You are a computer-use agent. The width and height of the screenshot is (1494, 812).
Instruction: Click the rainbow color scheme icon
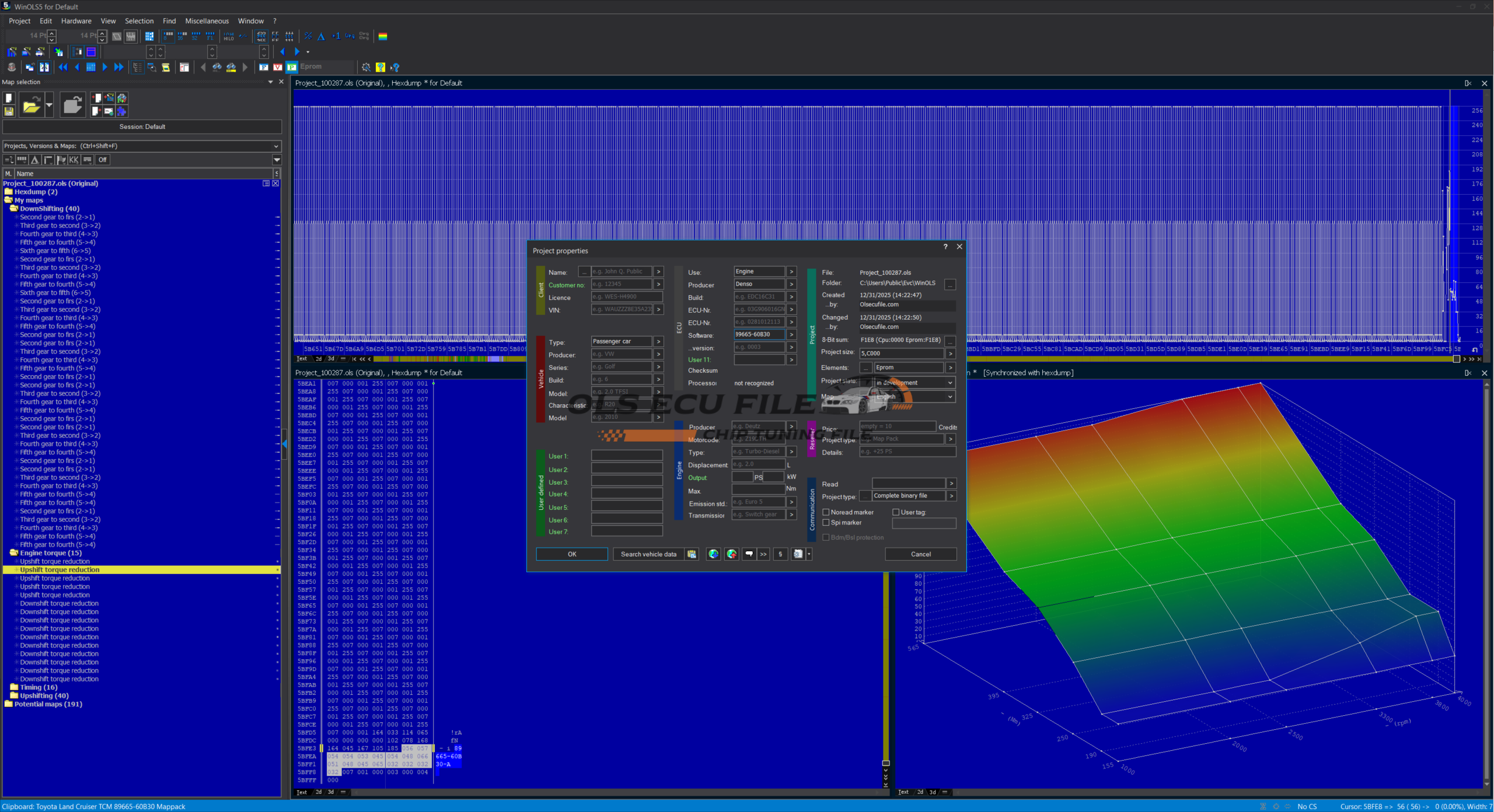click(x=383, y=36)
